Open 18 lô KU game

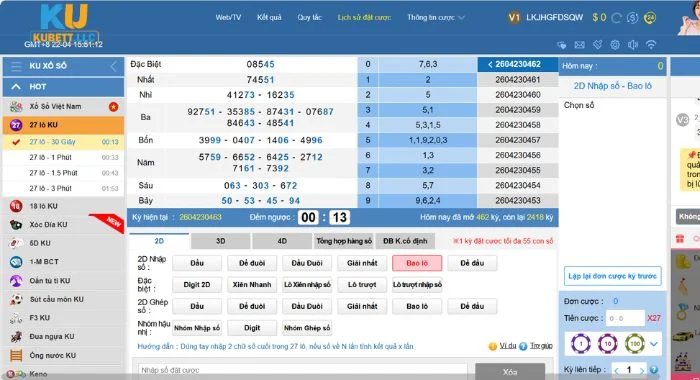63,206
